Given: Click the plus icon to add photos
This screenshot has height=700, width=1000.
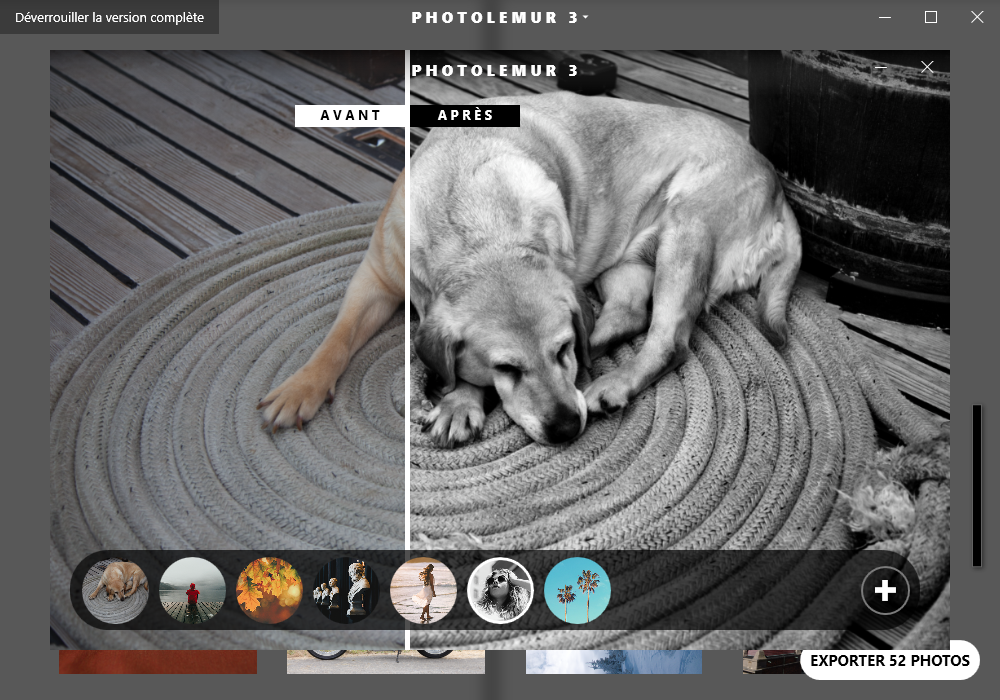Looking at the screenshot, I should [885, 590].
